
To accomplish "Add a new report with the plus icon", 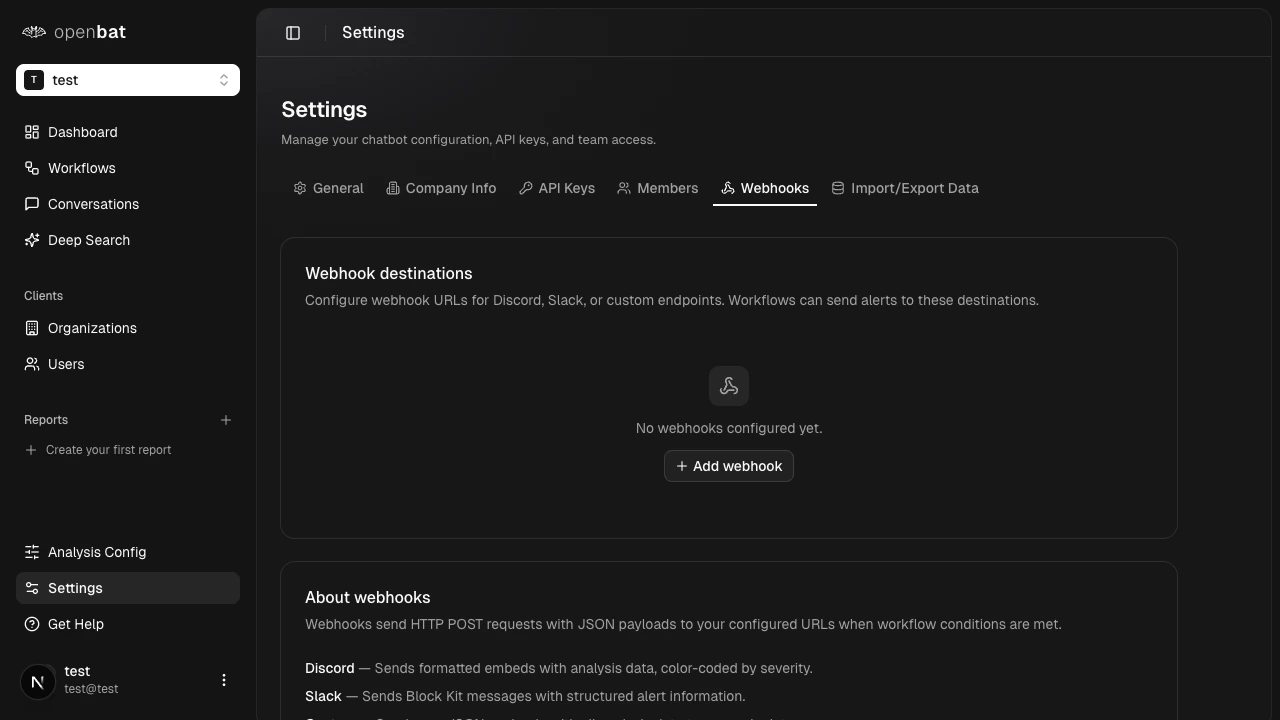I will pos(226,420).
